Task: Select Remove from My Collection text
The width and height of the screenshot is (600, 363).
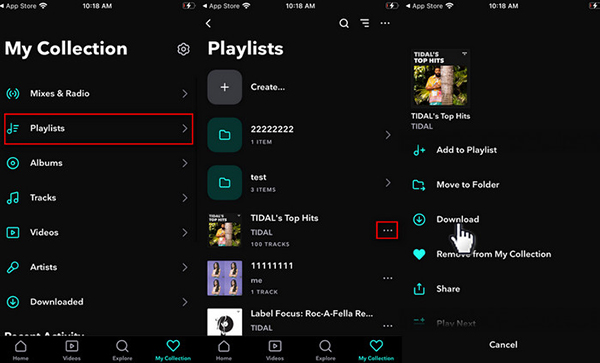Action: pos(494,254)
